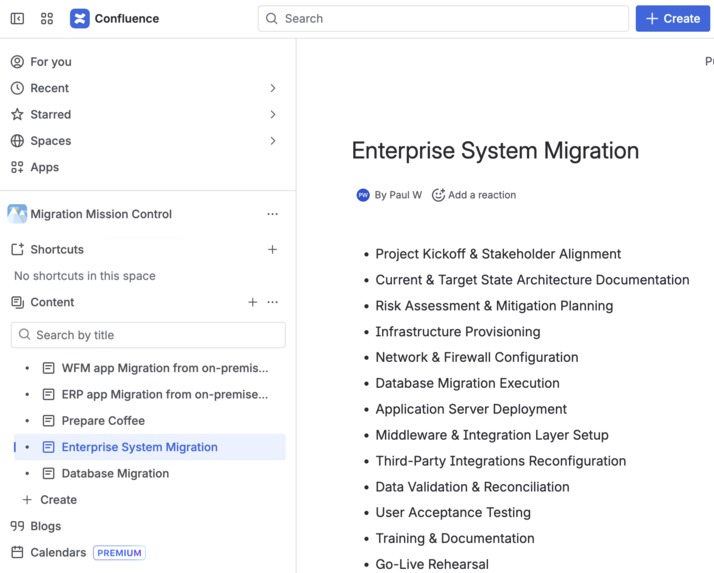Image resolution: width=714 pixels, height=573 pixels.
Task: Click the Confluence logo icon
Action: point(80,19)
